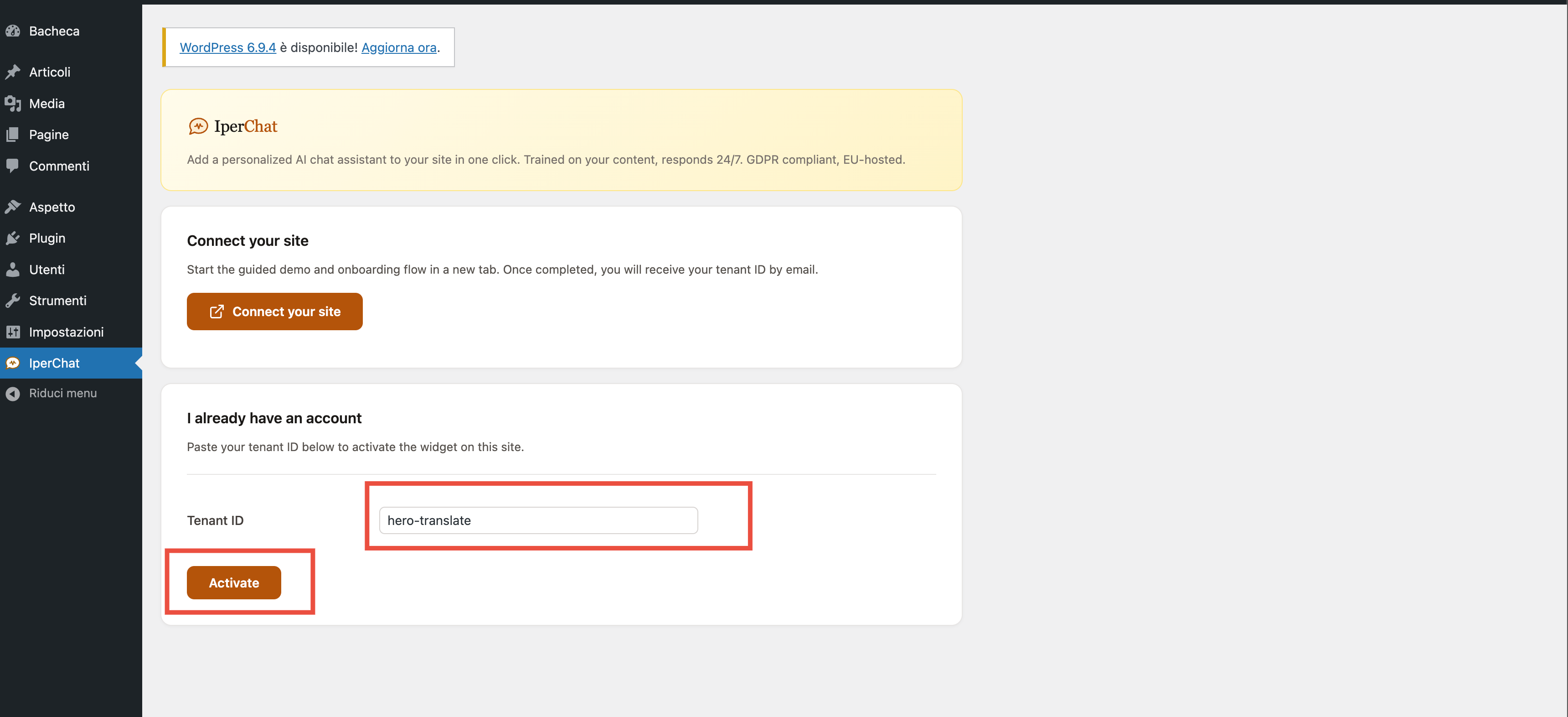Select the Plugin plug icon
This screenshot has width=1568, height=717.
(x=13, y=238)
